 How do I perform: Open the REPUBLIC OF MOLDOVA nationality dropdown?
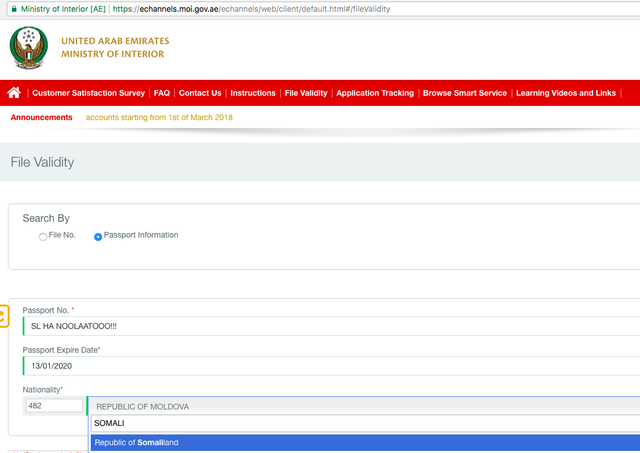coord(363,406)
